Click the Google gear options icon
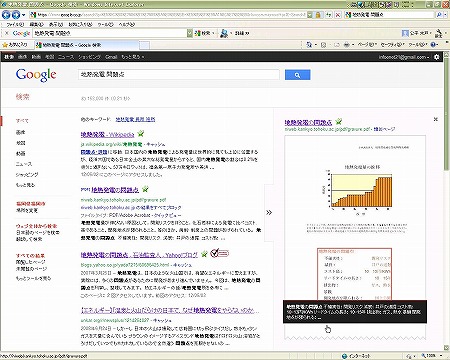450x360 pixels. 437,57
